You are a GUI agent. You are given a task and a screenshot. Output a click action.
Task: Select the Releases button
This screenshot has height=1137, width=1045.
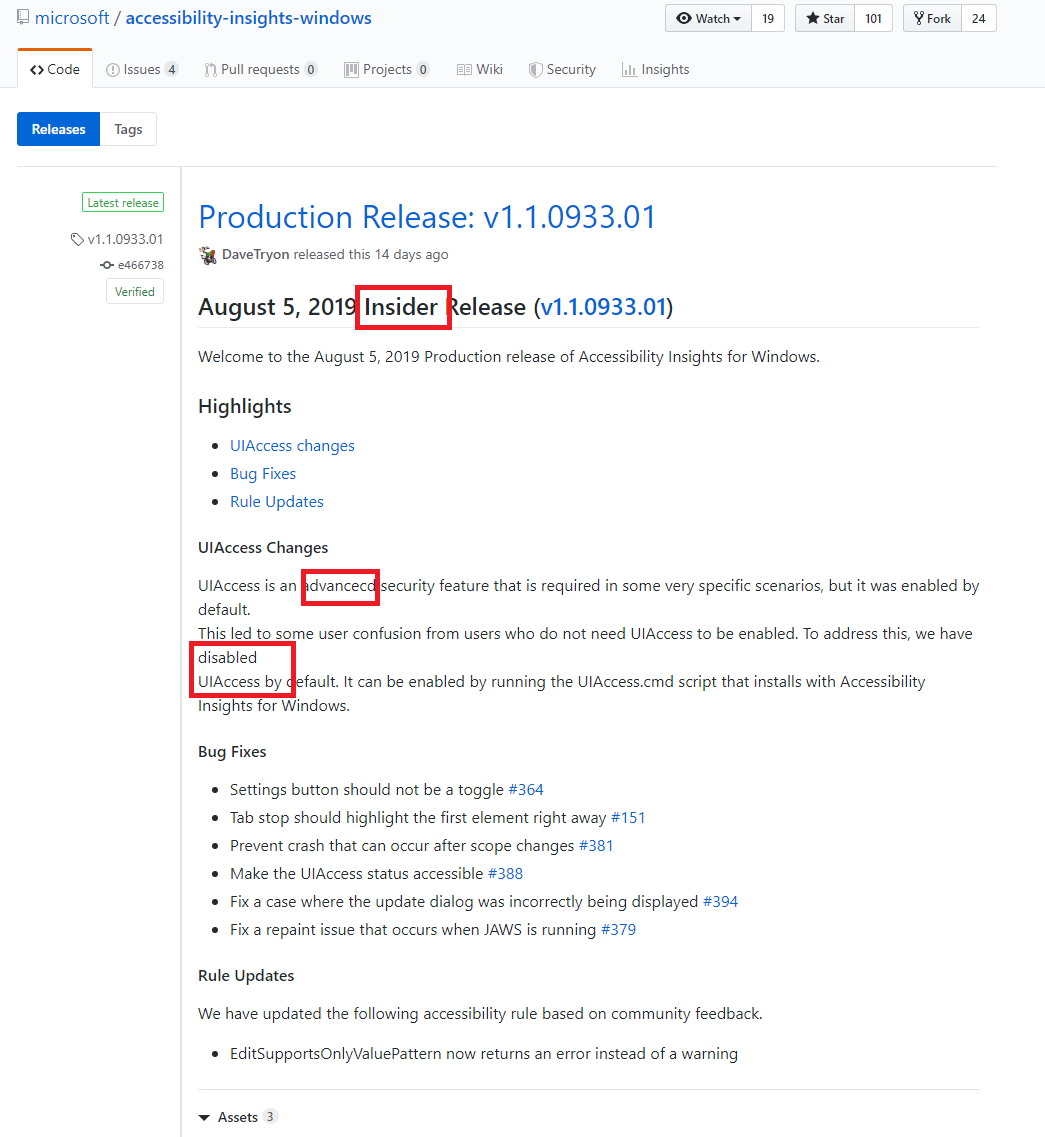pyautogui.click(x=59, y=129)
